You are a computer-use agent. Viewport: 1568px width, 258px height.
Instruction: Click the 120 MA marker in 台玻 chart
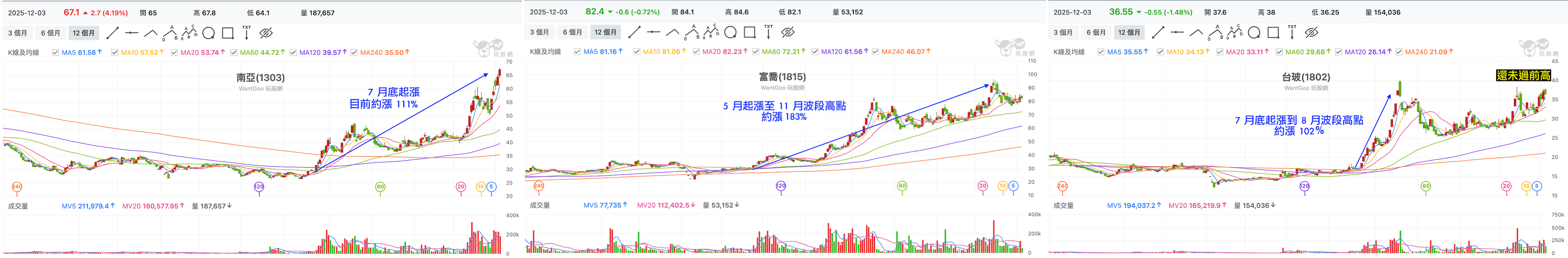1304,186
